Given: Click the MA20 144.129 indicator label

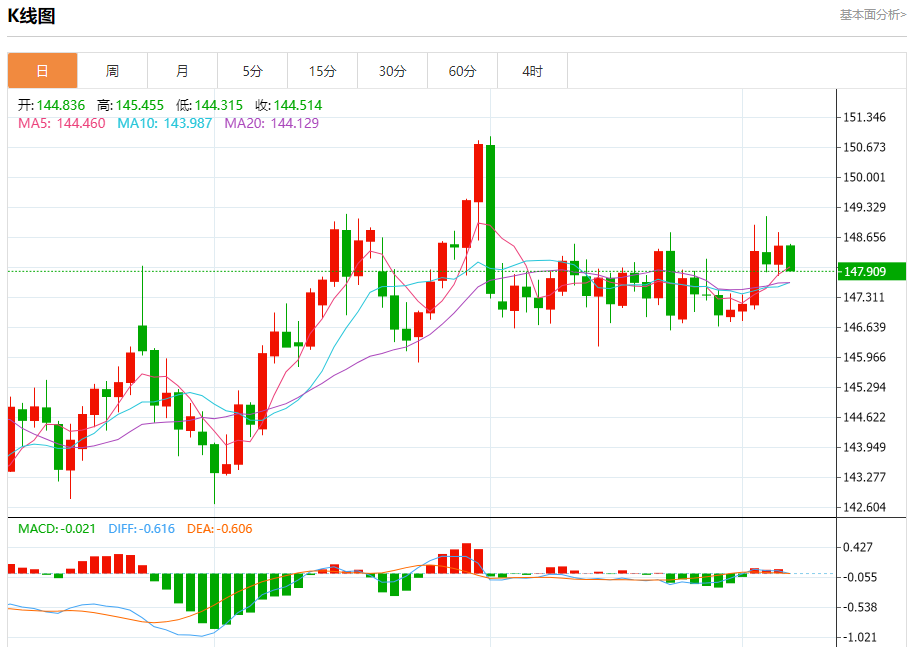Looking at the screenshot, I should 271,123.
